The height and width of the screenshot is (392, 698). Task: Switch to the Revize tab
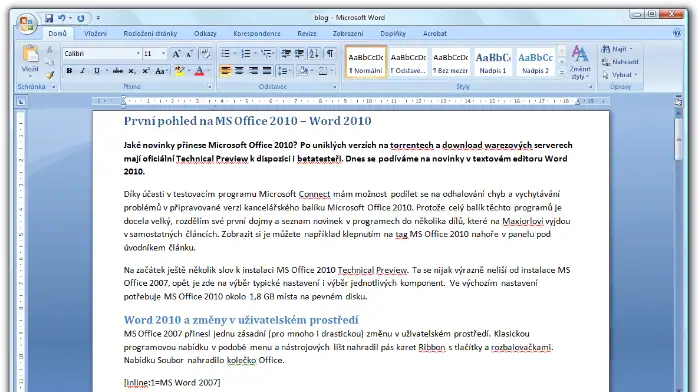tap(307, 33)
